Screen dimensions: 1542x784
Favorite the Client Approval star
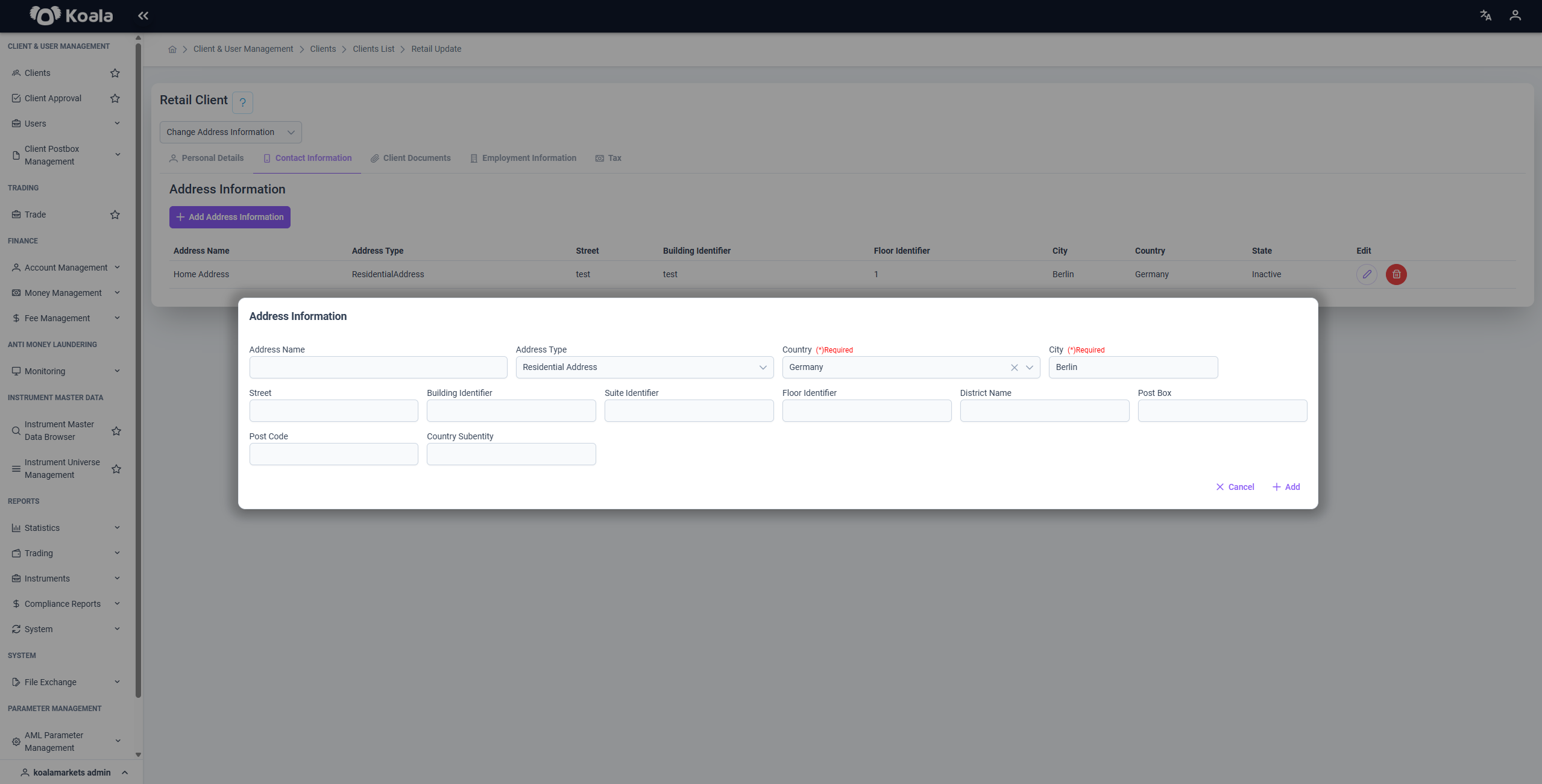[x=115, y=98]
